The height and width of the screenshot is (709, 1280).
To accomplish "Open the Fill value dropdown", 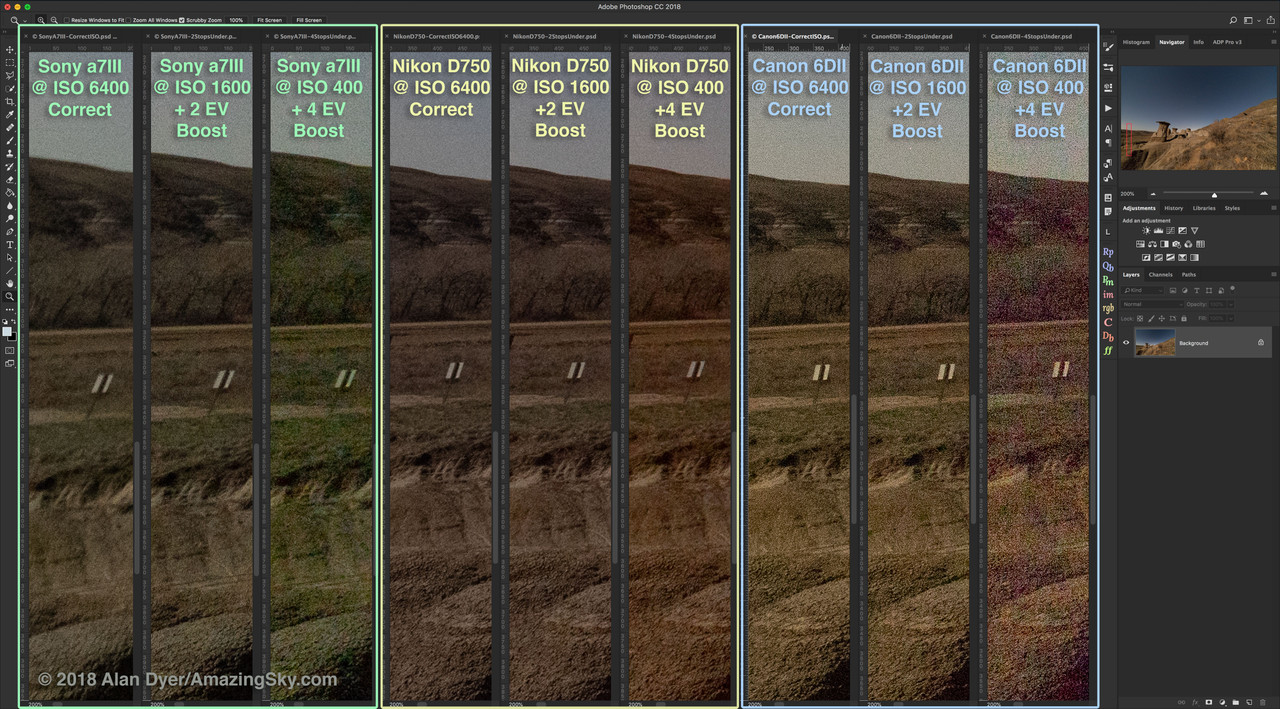I will (x=1231, y=318).
